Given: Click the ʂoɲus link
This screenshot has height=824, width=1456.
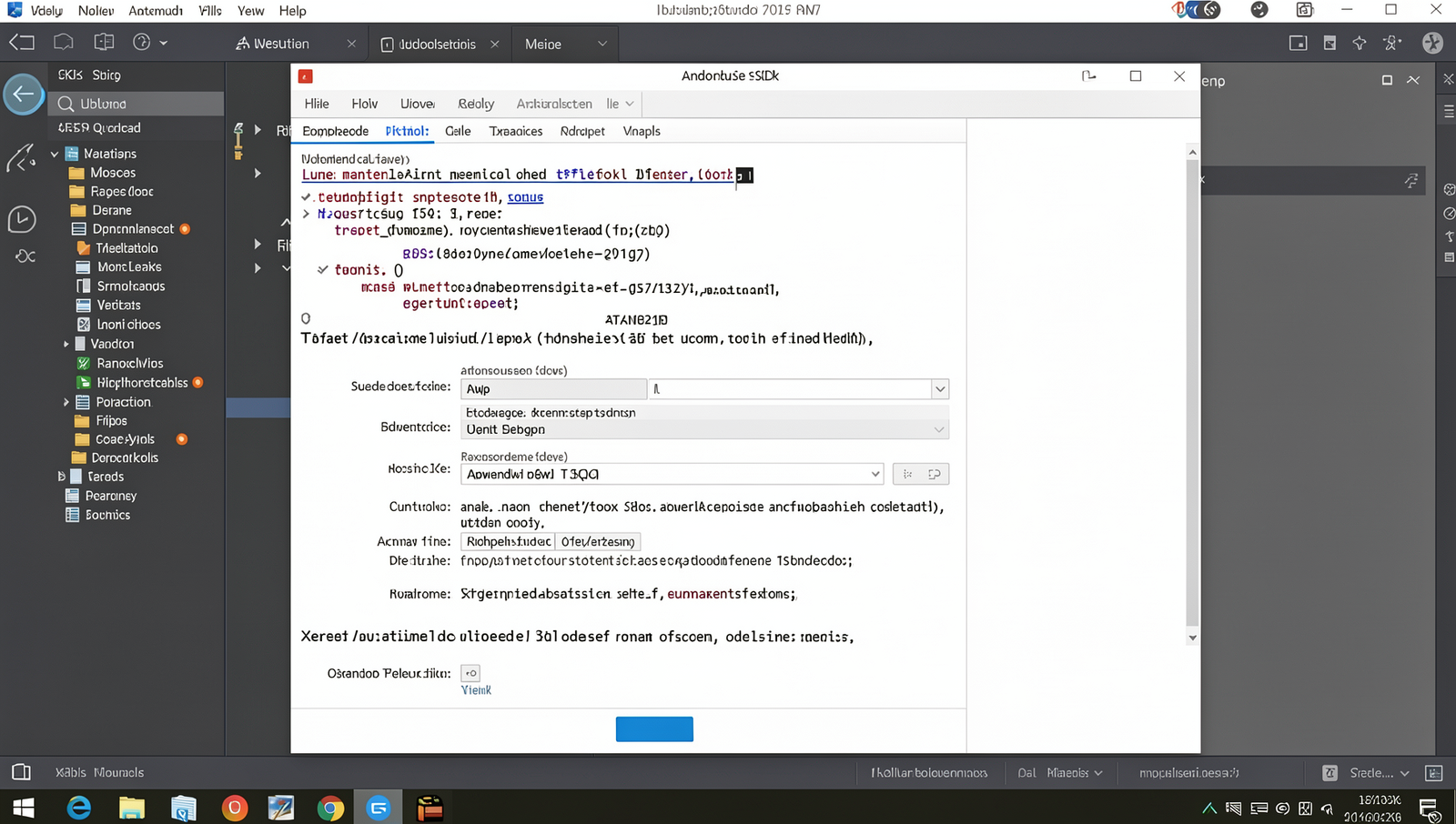Looking at the screenshot, I should point(525,196).
